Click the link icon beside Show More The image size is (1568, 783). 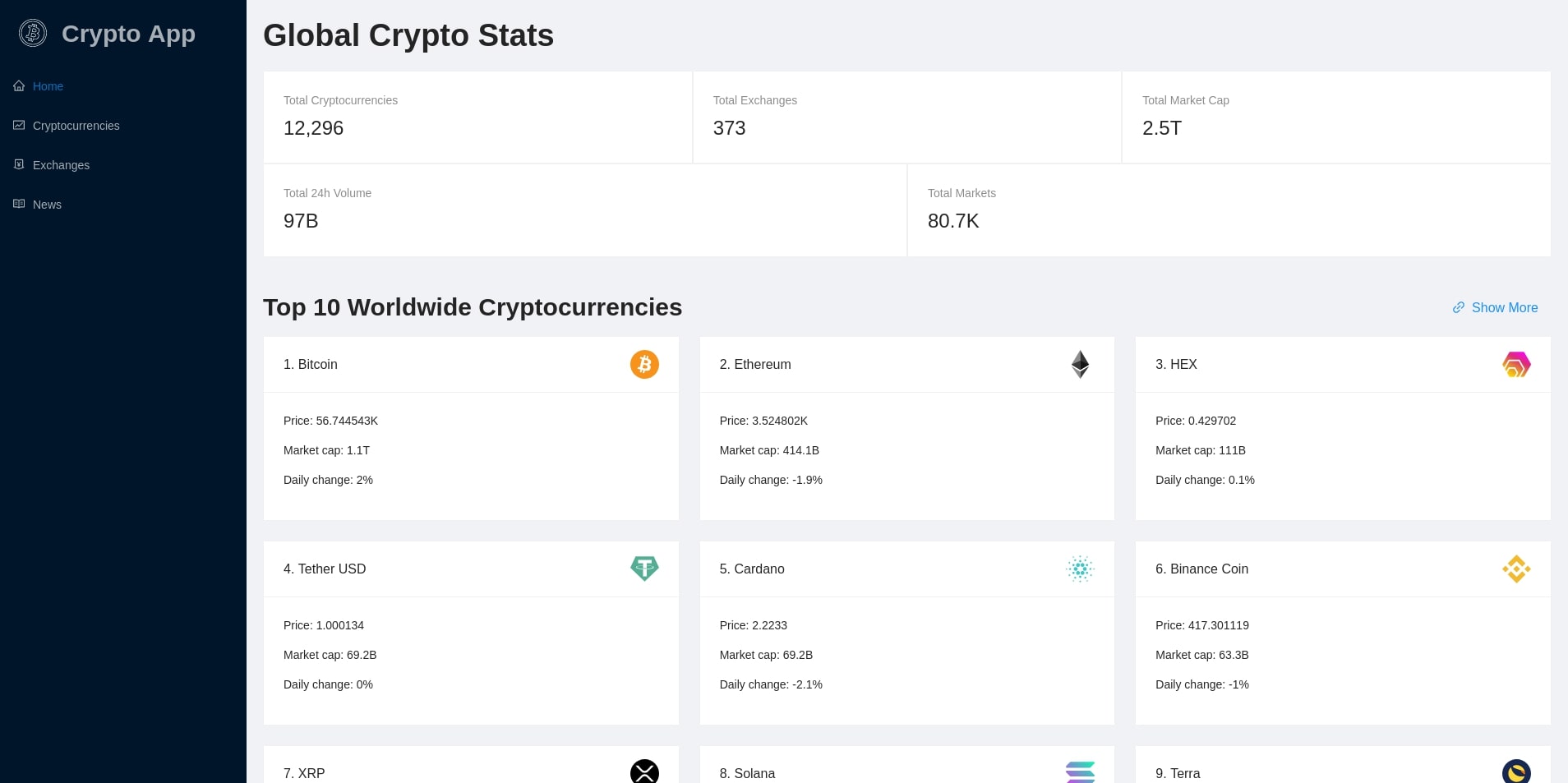pyautogui.click(x=1458, y=307)
